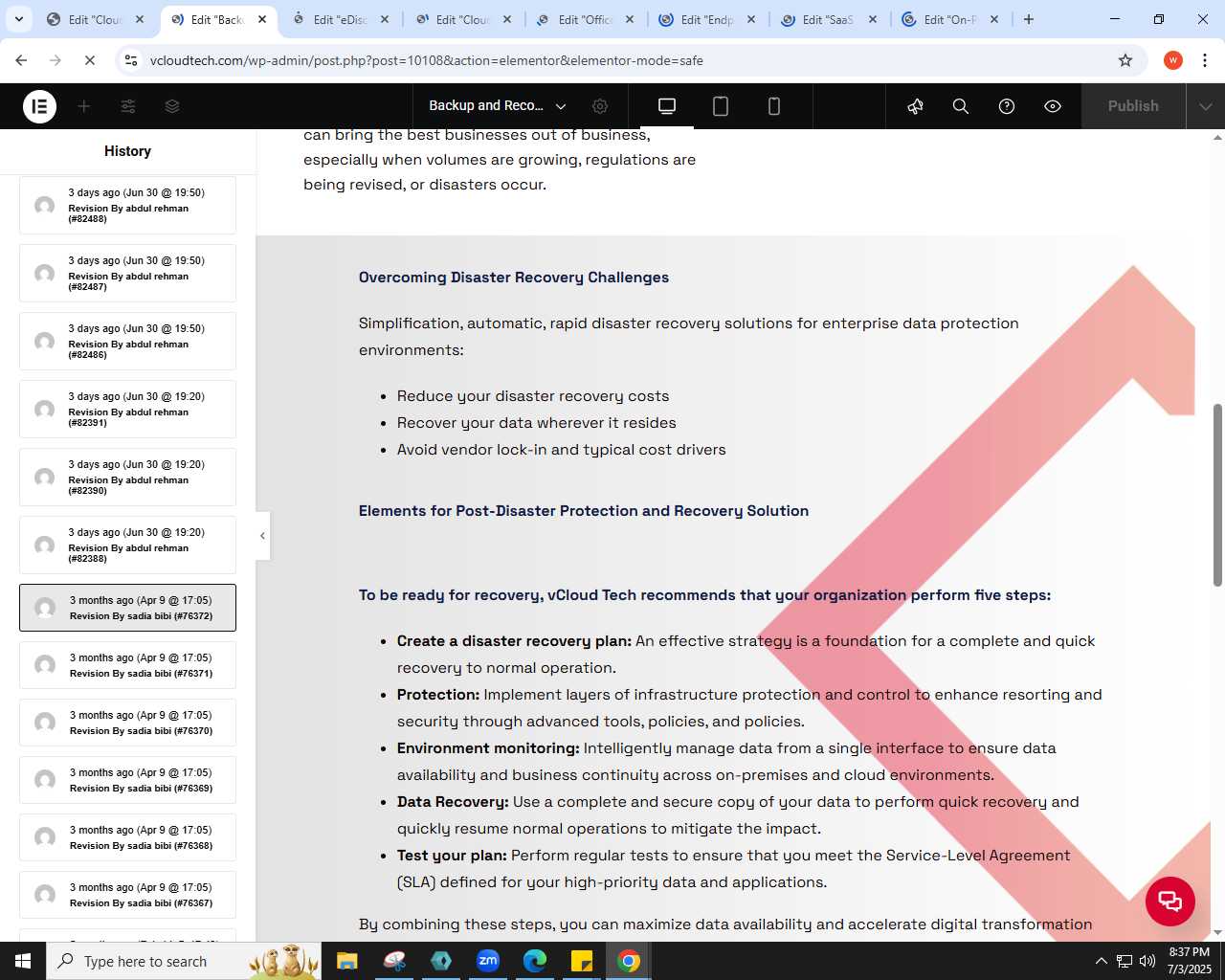Open the taskbar clock and date
Viewport: 1225px width, 980px height.
[x=1190, y=961]
